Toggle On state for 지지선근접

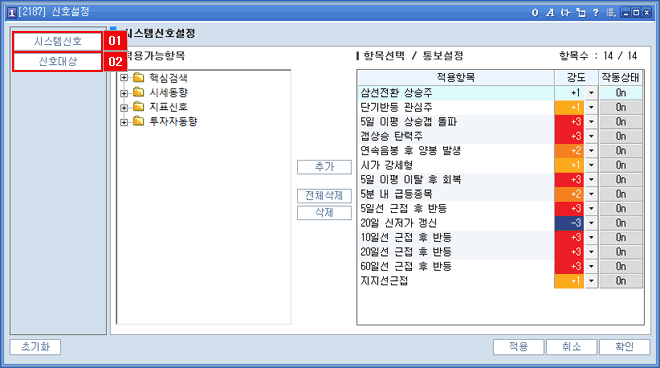click(x=621, y=281)
